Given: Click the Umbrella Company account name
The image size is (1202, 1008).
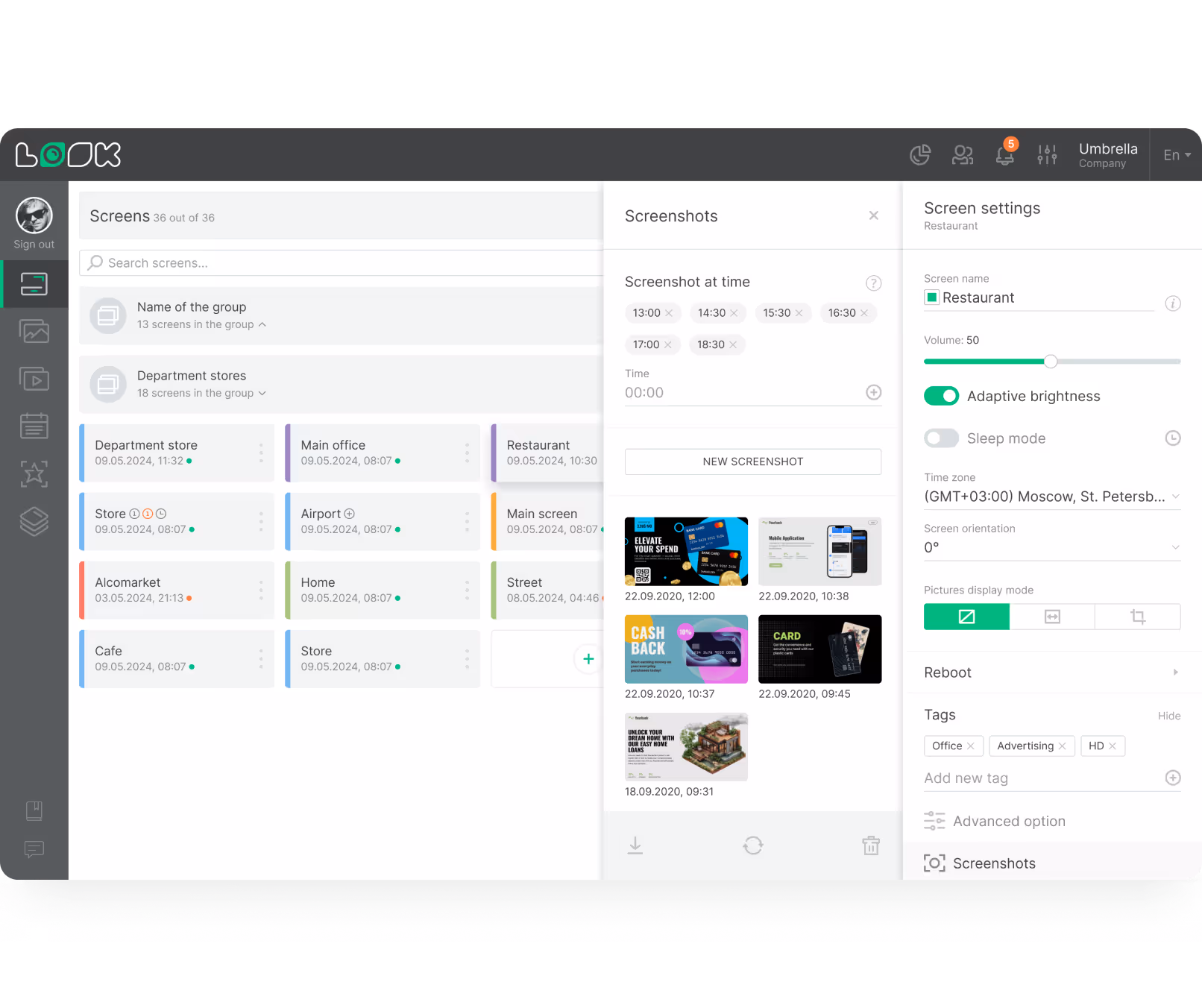Looking at the screenshot, I should click(1108, 154).
